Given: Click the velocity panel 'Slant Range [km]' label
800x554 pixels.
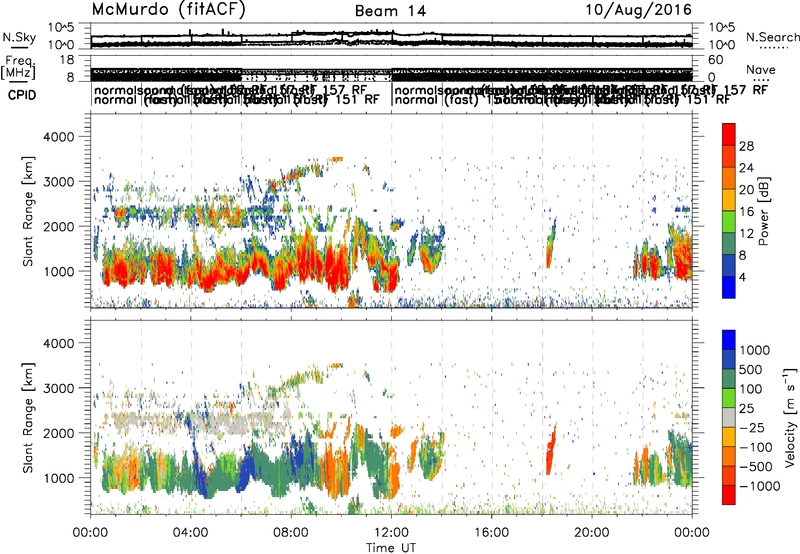Looking at the screenshot, I should coord(28,417).
